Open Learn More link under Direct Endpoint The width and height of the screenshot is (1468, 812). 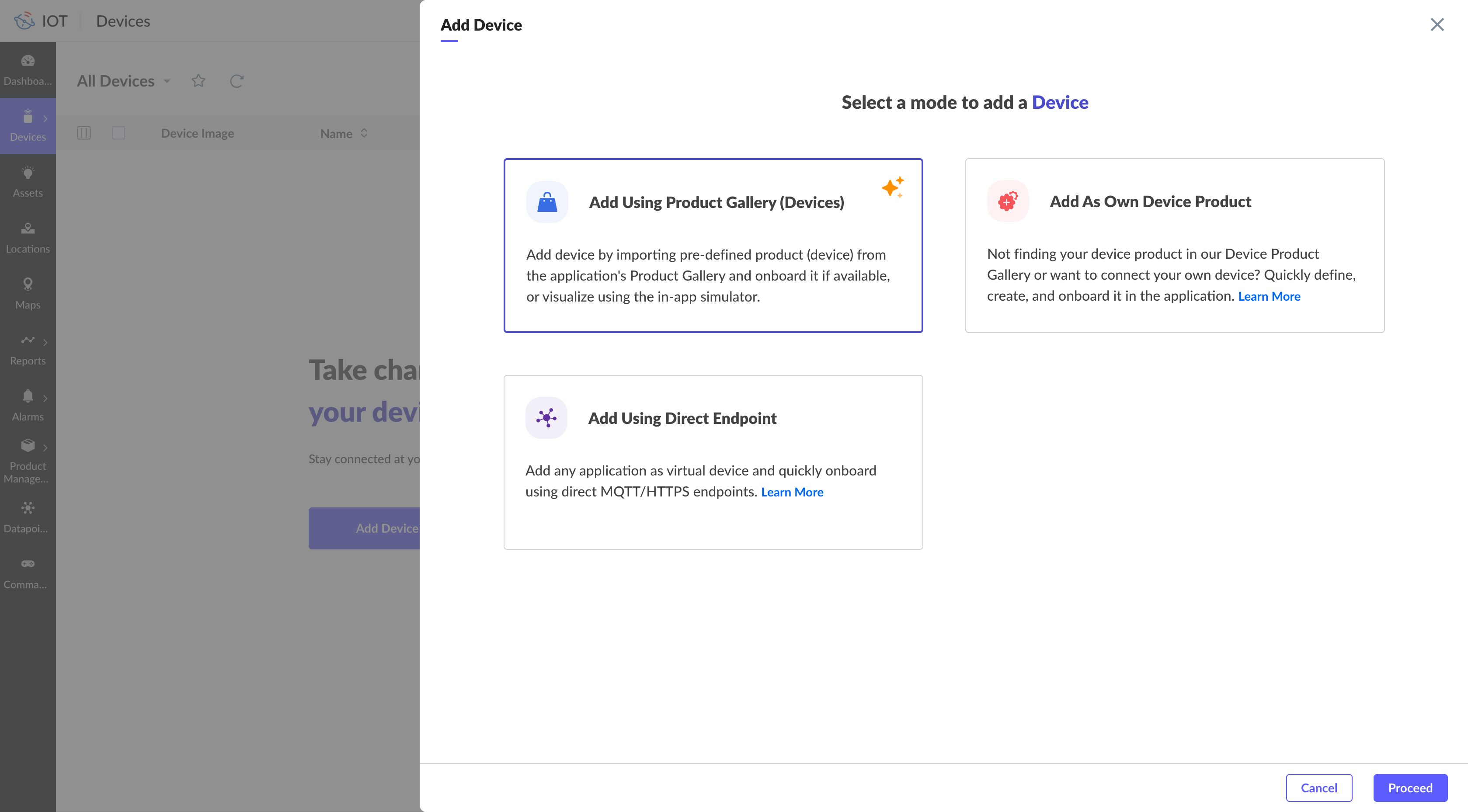(792, 493)
